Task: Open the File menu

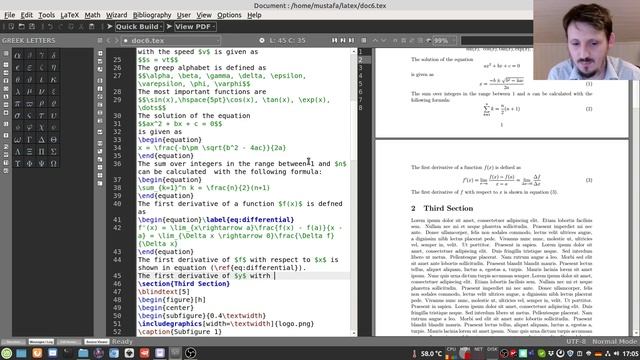Action: click(x=9, y=15)
